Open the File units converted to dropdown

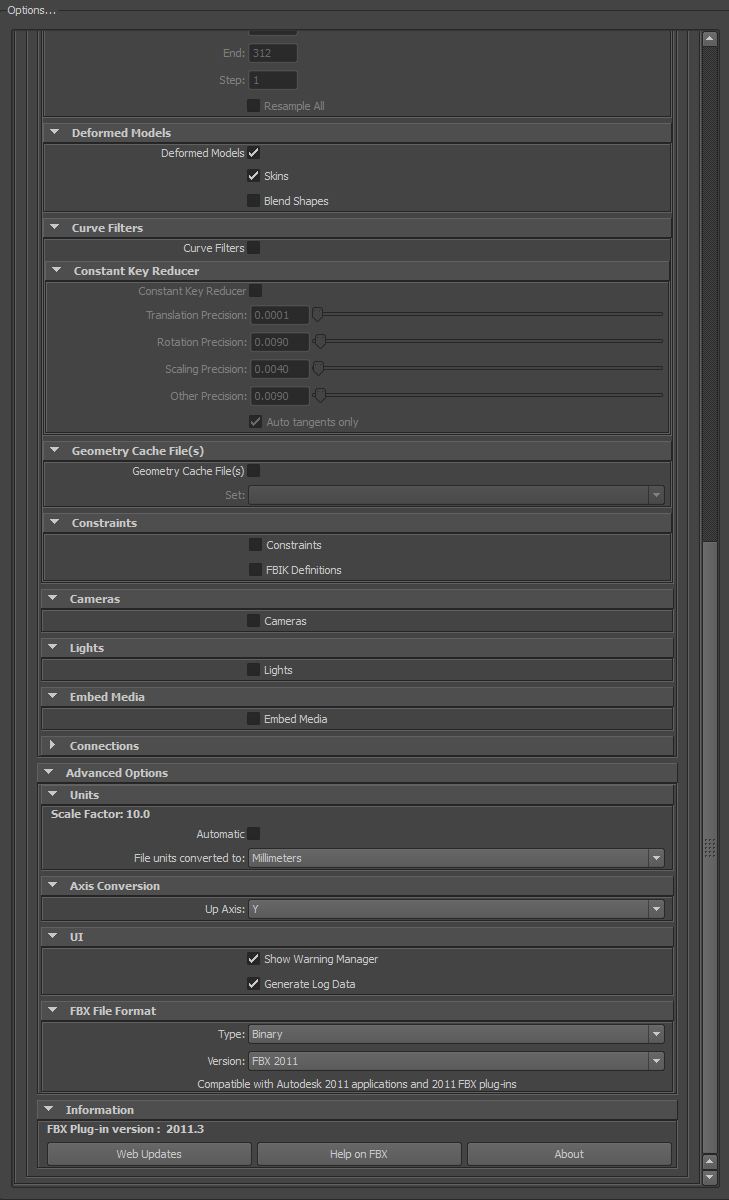click(x=456, y=858)
